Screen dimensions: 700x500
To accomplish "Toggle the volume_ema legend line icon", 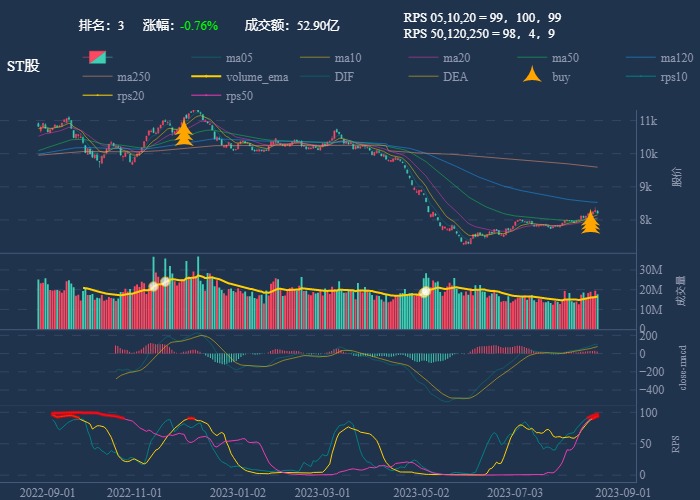I will [204, 77].
